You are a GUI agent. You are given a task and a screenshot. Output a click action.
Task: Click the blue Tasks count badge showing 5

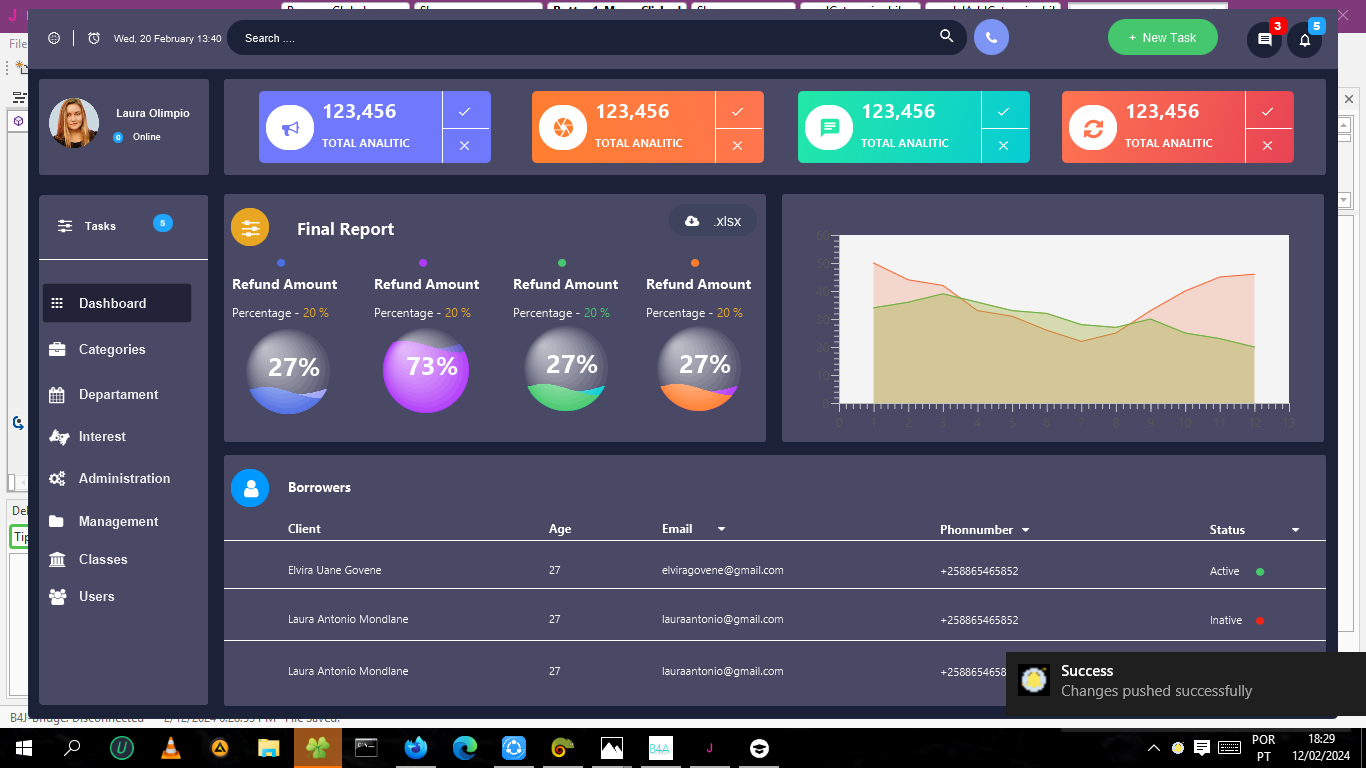click(x=163, y=223)
